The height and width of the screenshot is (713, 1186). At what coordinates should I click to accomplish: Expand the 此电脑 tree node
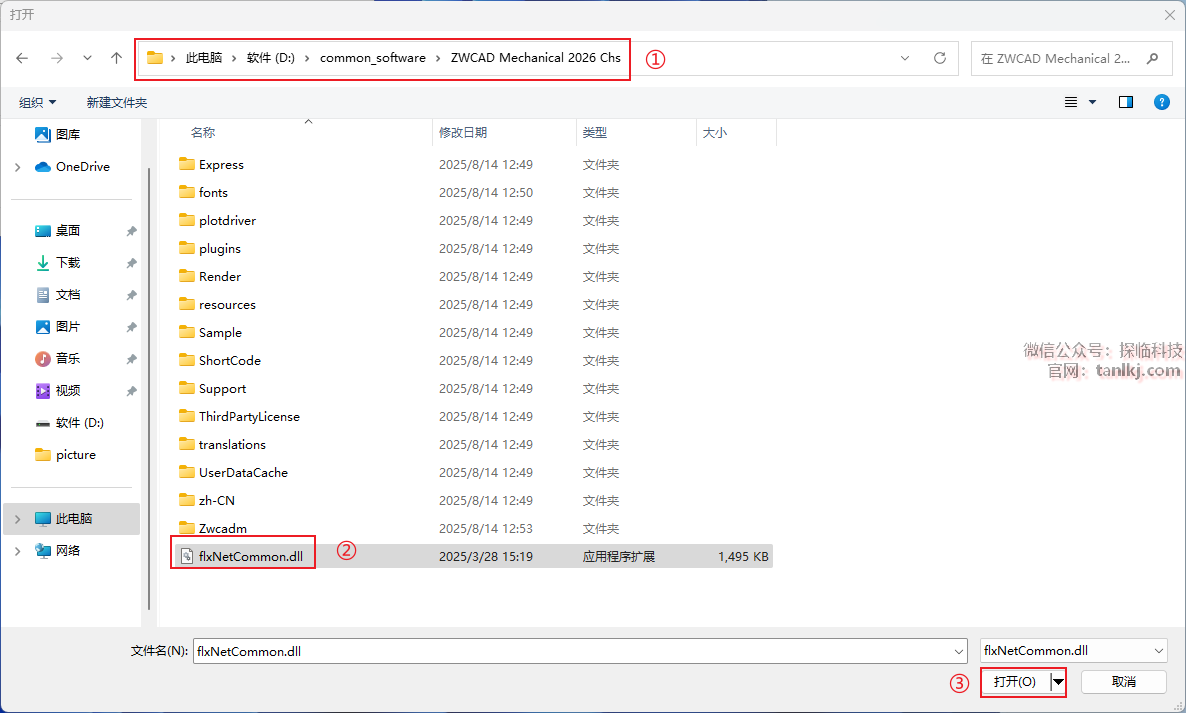17,519
